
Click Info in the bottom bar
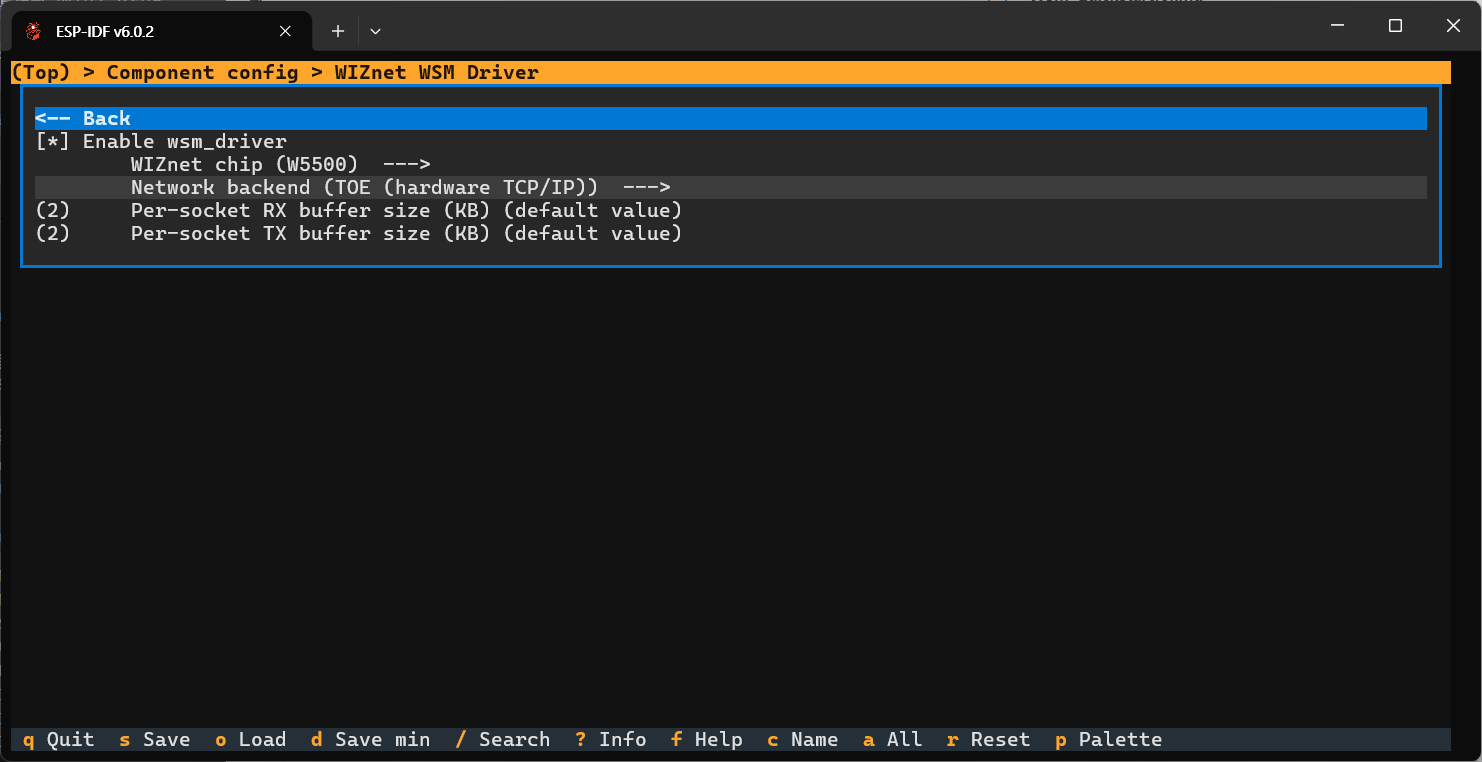click(611, 740)
